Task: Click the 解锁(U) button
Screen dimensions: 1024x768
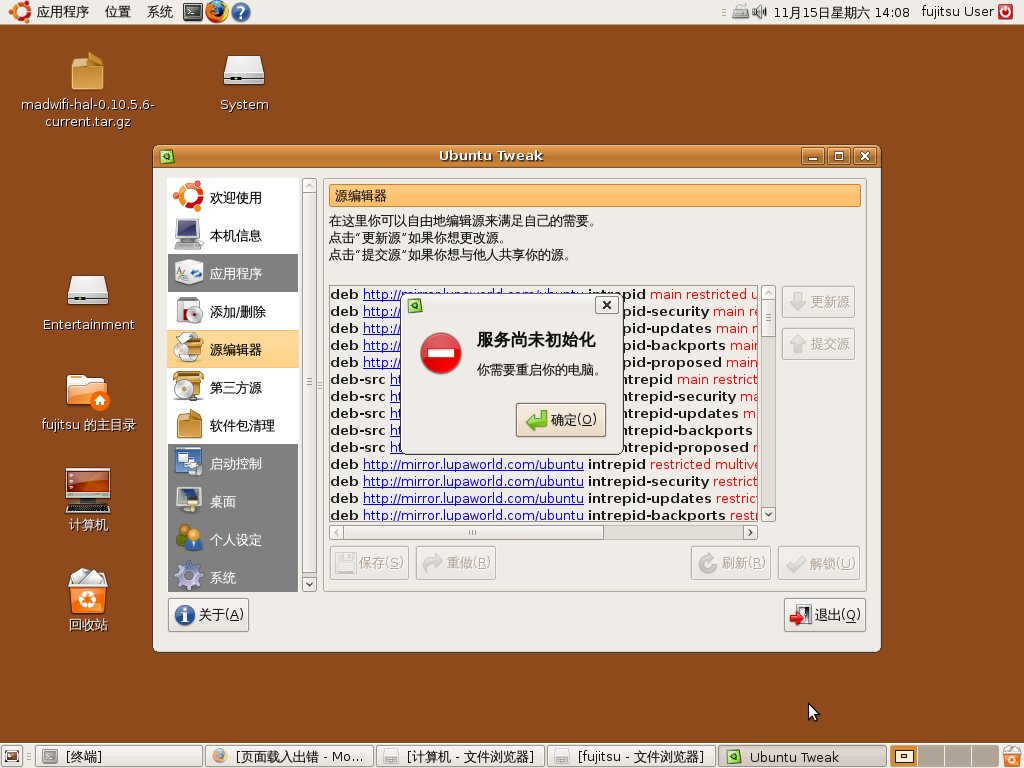Action: coord(819,563)
